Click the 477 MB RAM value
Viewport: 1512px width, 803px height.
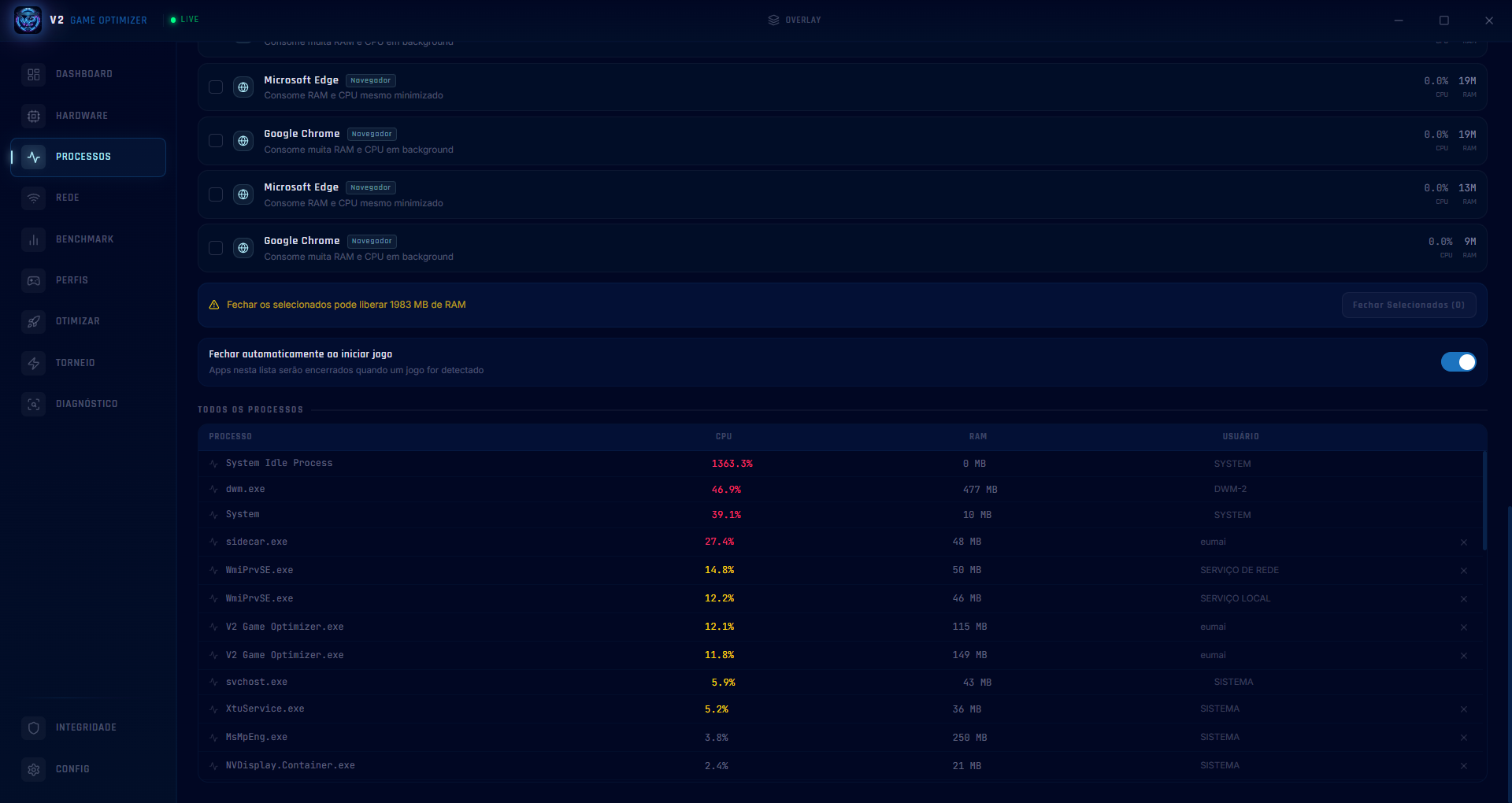(980, 490)
